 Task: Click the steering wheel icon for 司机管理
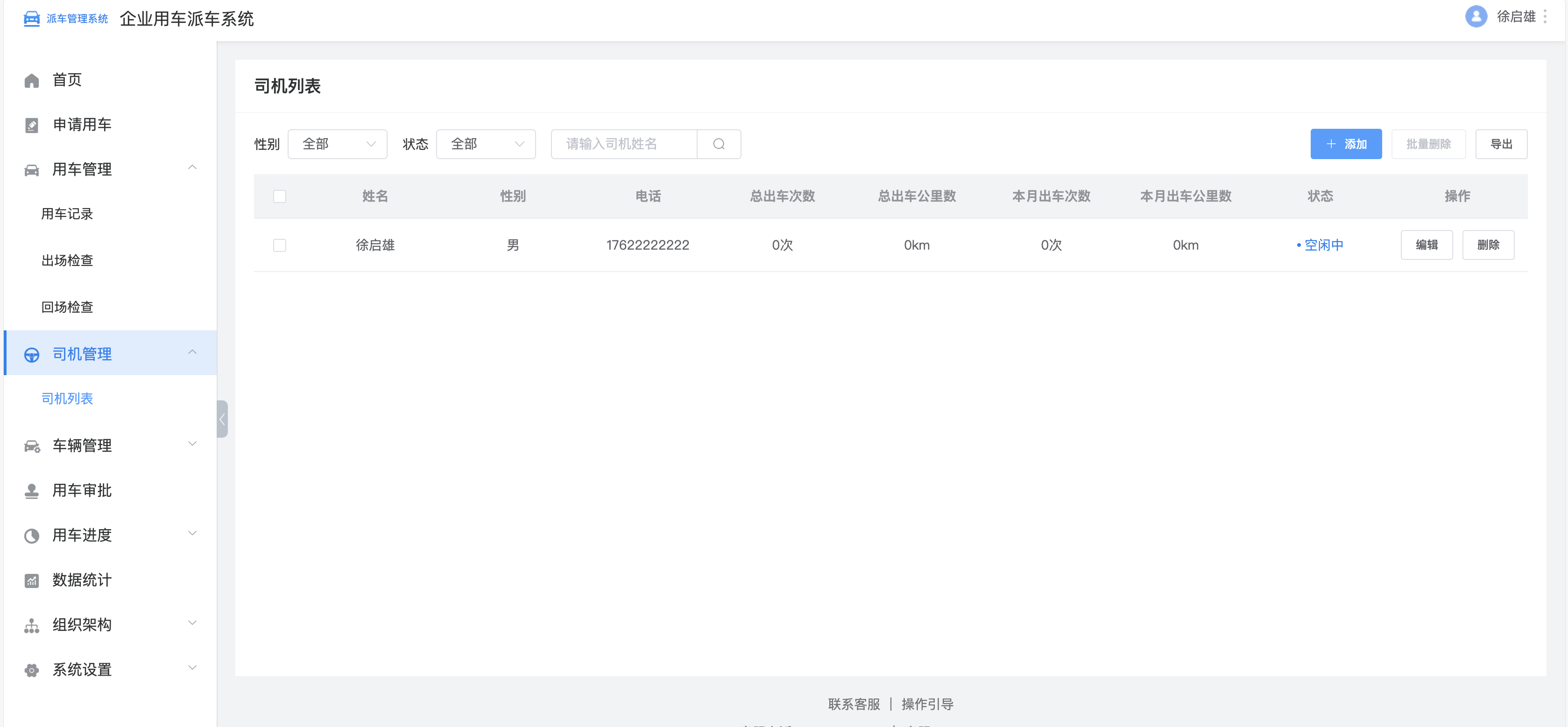click(32, 355)
